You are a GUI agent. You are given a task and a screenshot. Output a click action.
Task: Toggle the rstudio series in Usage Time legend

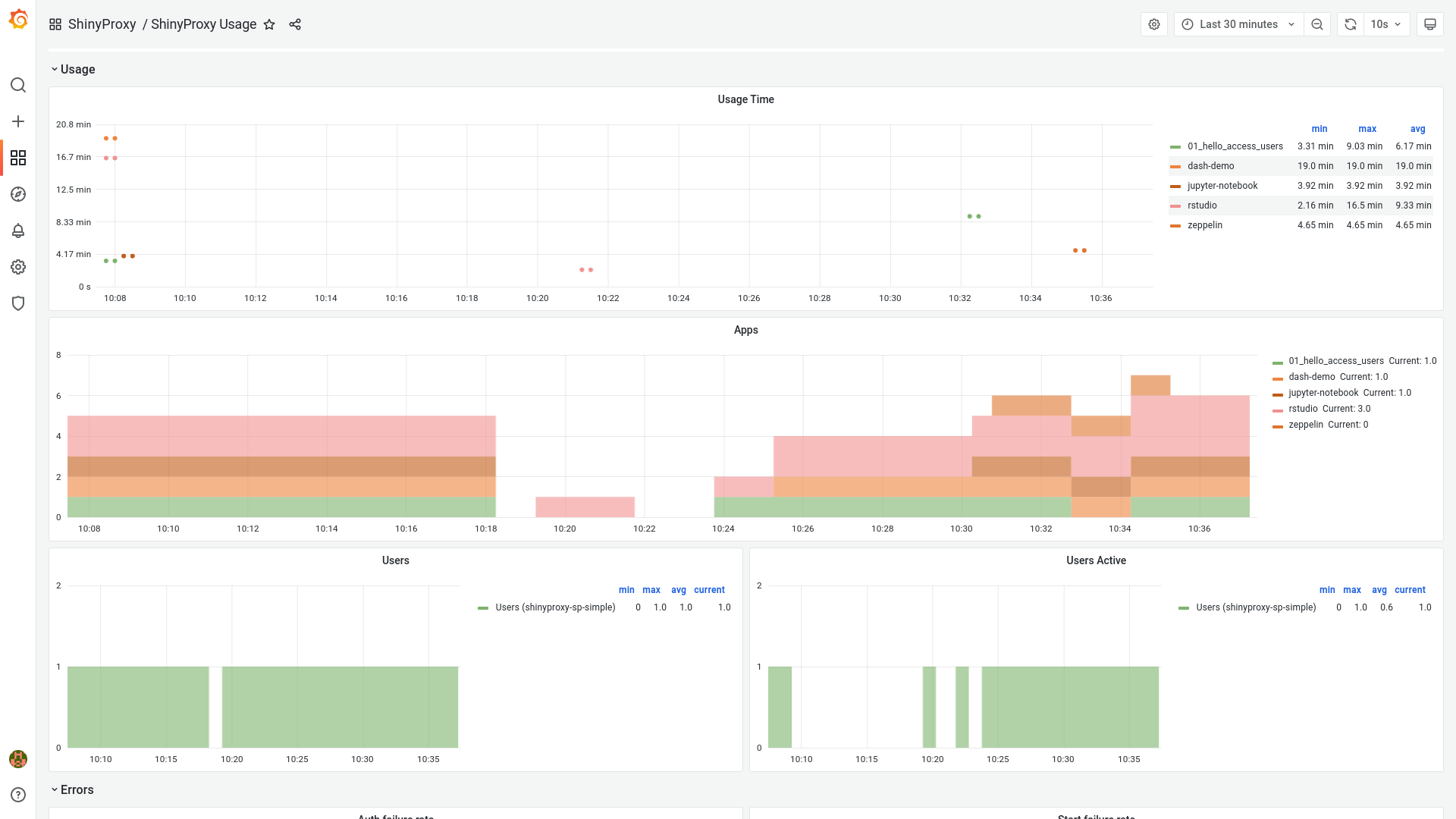[1202, 206]
